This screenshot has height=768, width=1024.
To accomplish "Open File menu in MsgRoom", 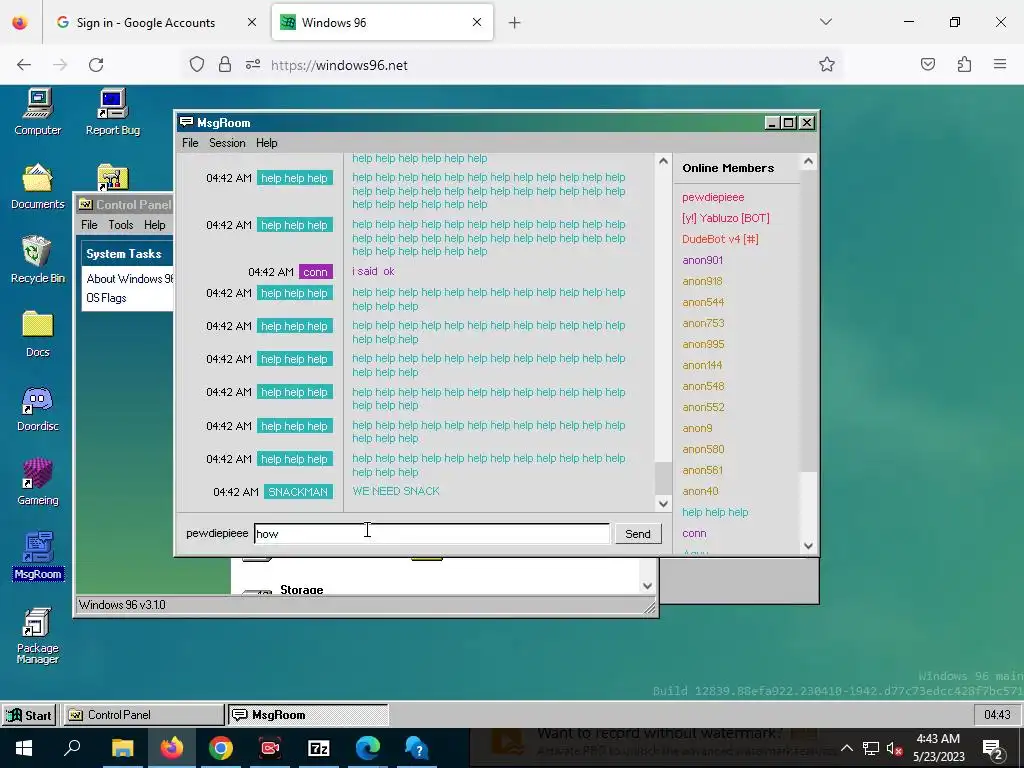I will pos(190,143).
